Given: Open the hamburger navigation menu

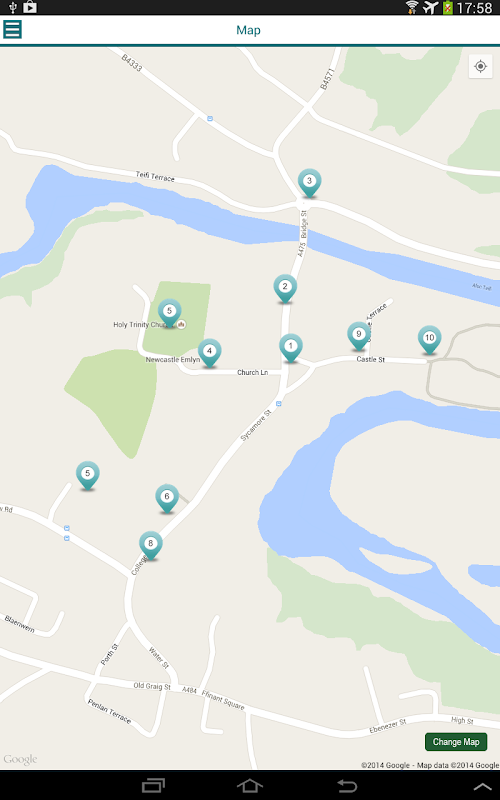Looking at the screenshot, I should point(12,29).
